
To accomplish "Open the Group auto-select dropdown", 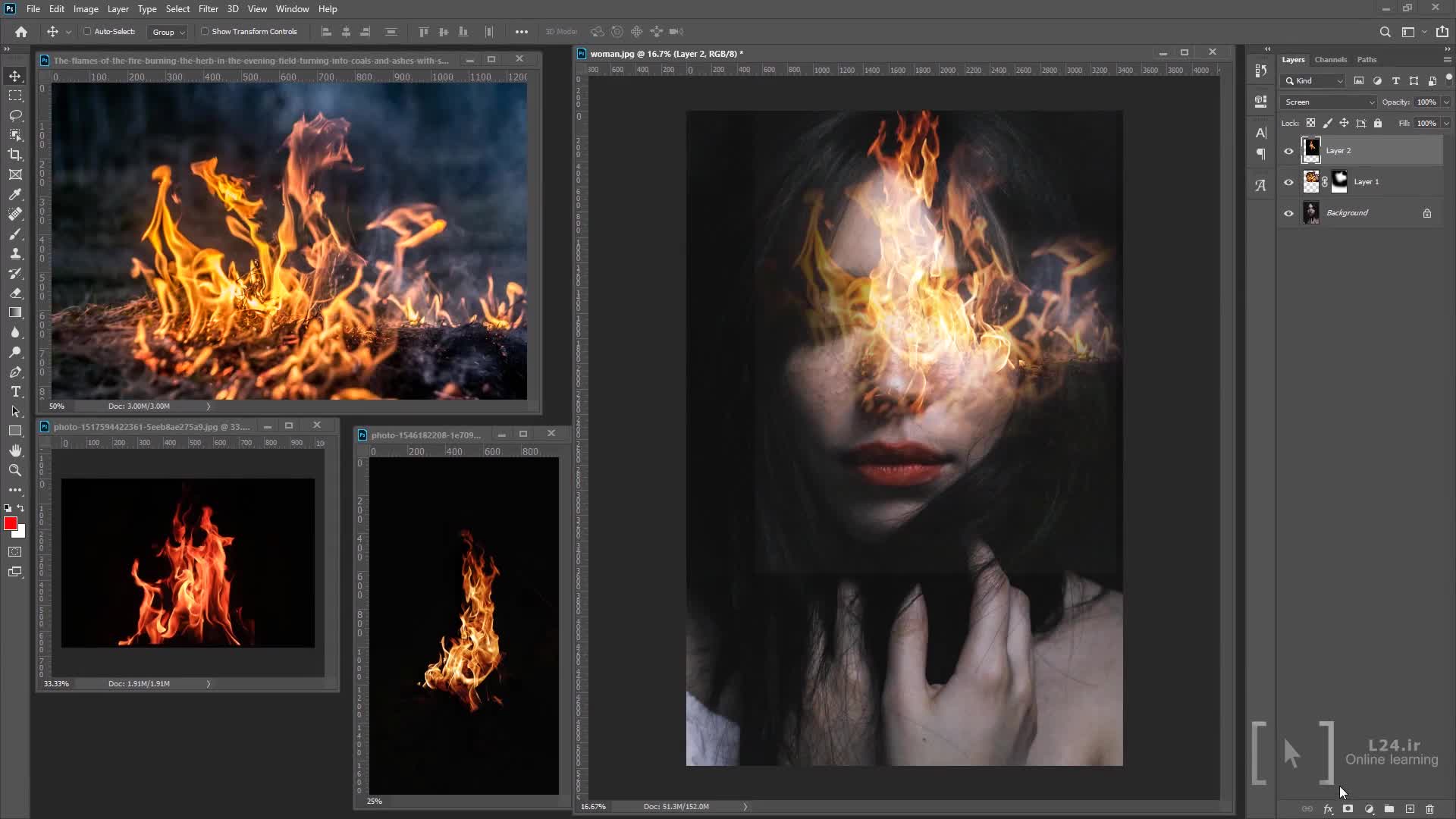I will tap(168, 32).
